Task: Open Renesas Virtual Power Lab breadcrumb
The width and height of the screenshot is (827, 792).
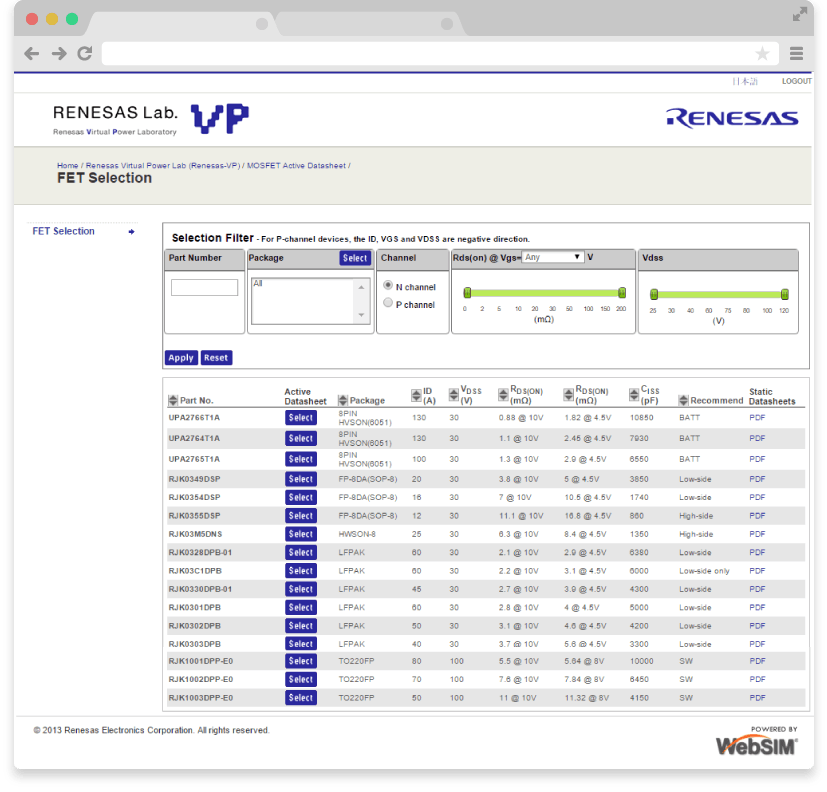Action: [x=163, y=166]
